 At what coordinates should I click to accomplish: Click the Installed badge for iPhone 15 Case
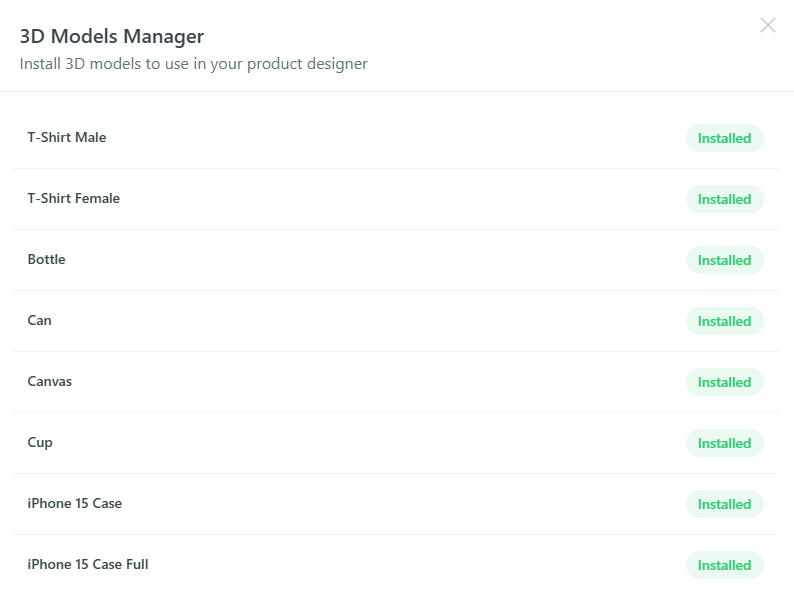725,504
